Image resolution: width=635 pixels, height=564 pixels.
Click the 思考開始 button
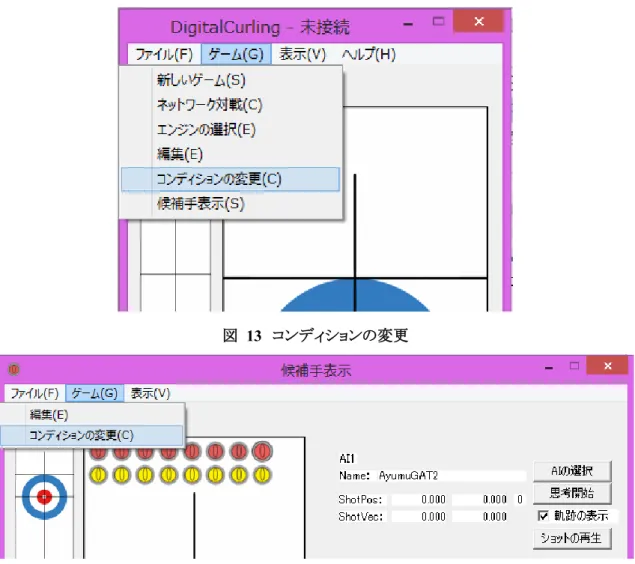[572, 493]
